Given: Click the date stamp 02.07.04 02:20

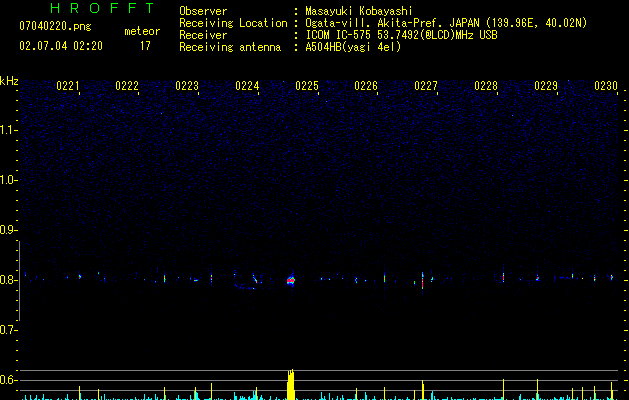Looking at the screenshot, I should (x=61, y=46).
